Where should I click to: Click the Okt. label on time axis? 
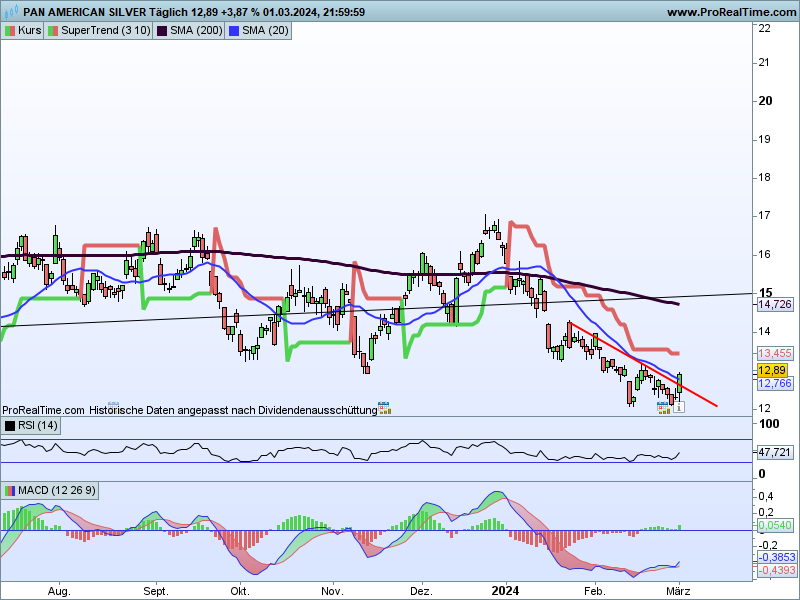tap(240, 591)
